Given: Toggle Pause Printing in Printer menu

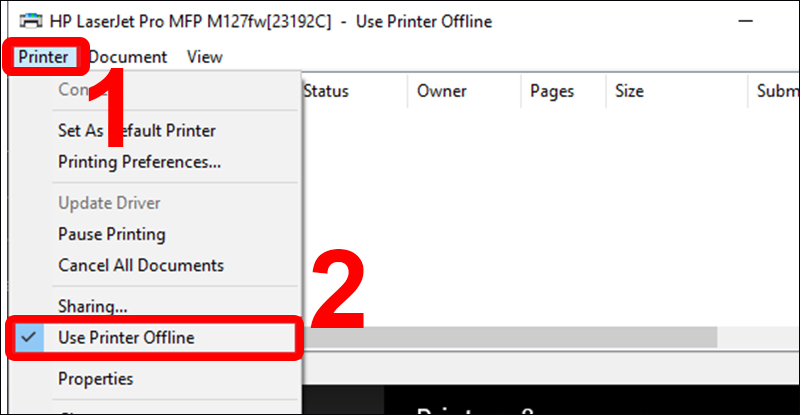Looking at the screenshot, I should point(112,234).
